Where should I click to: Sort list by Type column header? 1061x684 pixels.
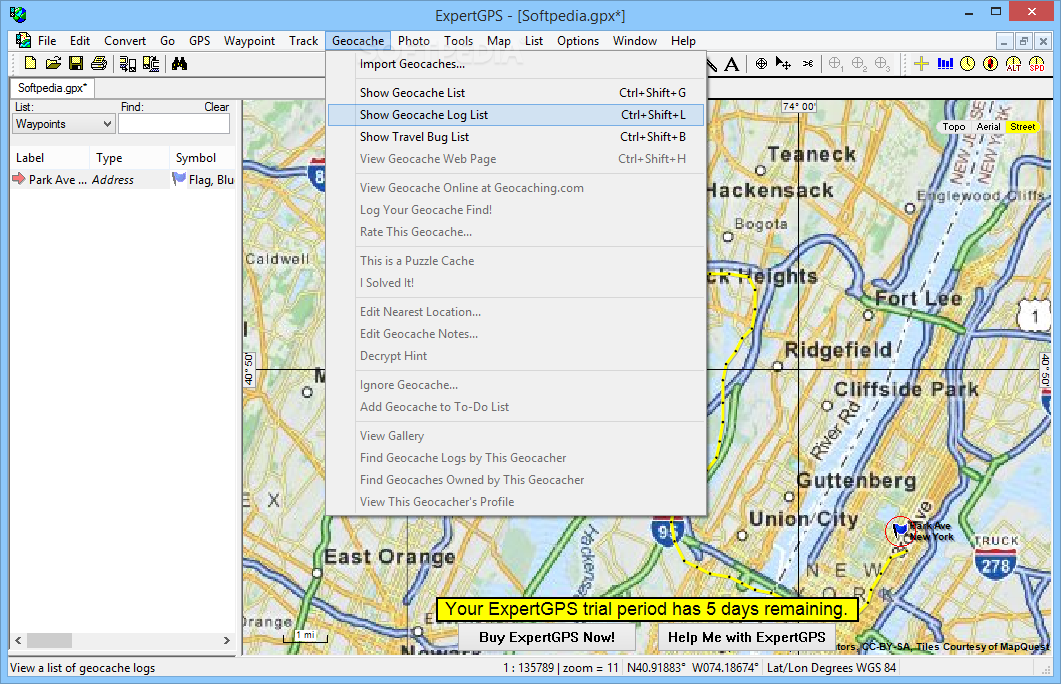(x=129, y=158)
